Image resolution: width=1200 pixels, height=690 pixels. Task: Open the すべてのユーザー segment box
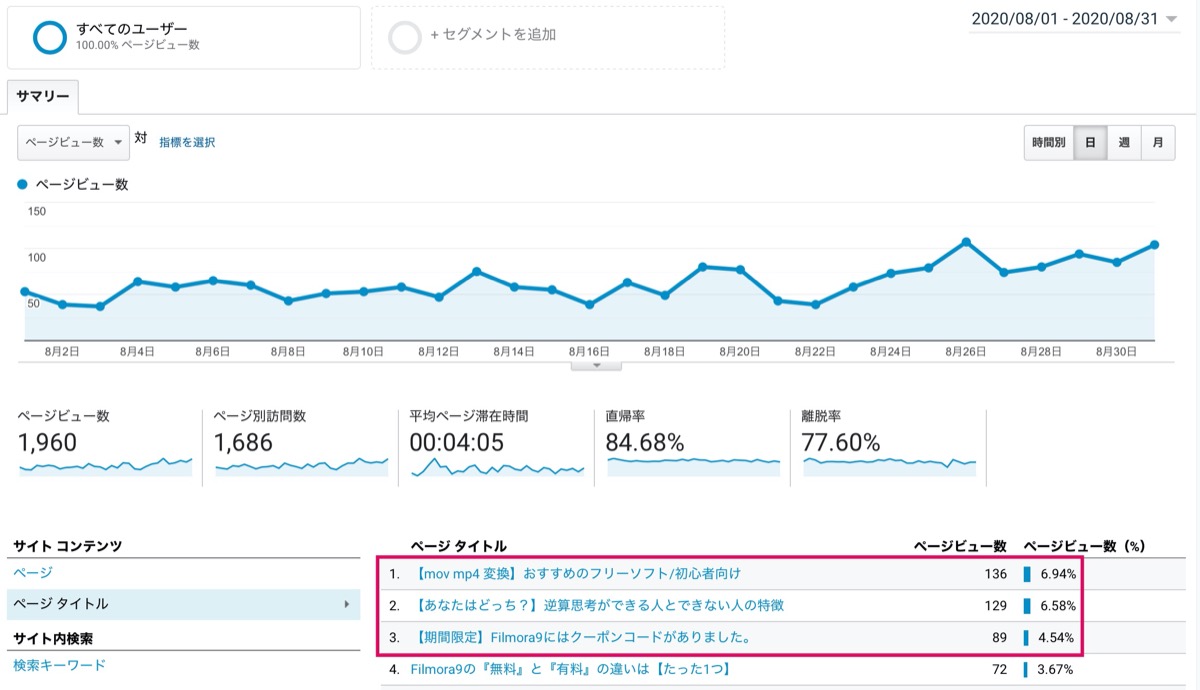coord(184,38)
